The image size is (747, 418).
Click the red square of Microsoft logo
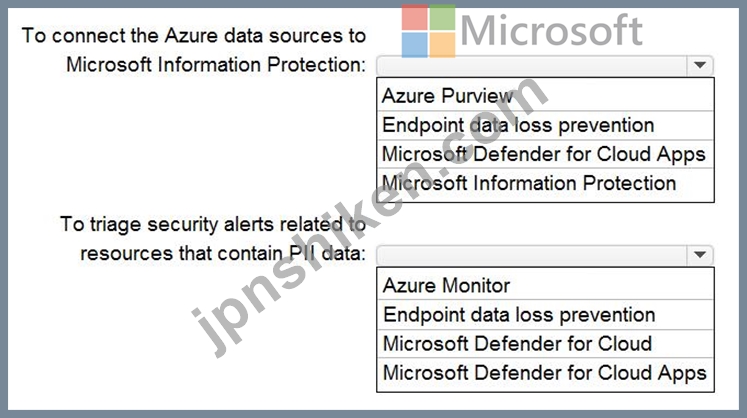click(x=414, y=17)
